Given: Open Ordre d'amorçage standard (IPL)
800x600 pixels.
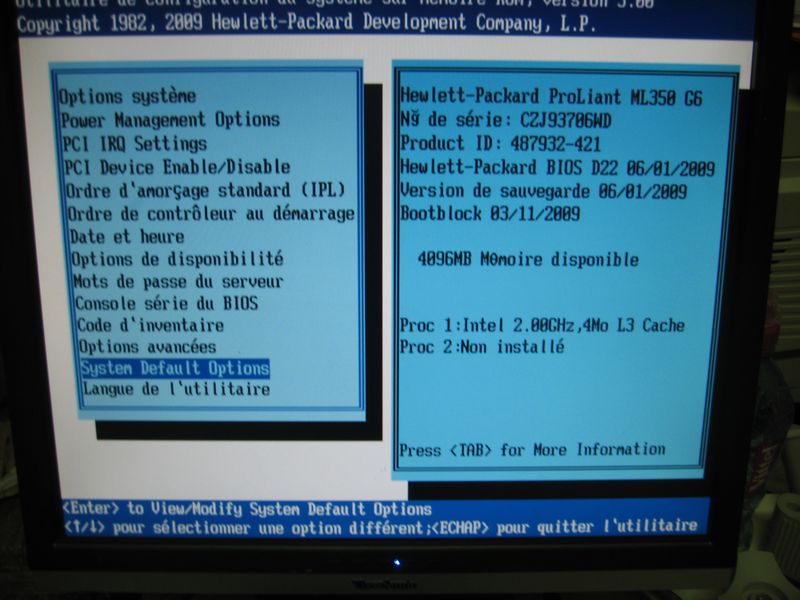Looking at the screenshot, I should coord(206,190).
